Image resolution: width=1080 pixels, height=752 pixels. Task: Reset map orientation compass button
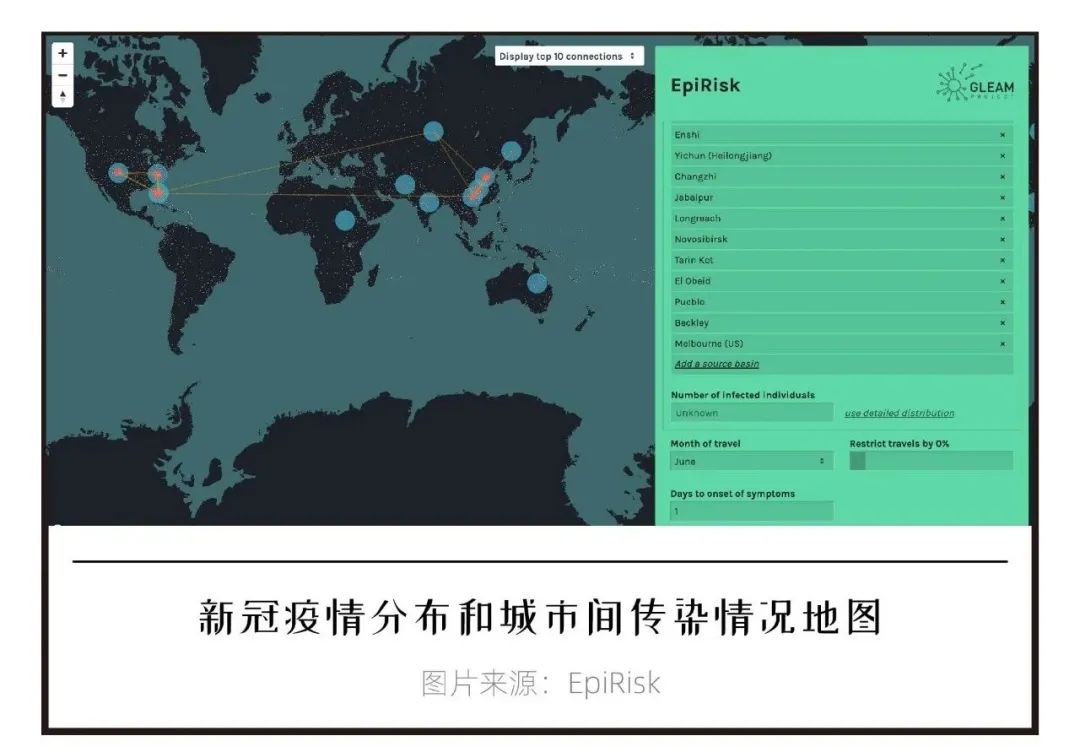(63, 96)
